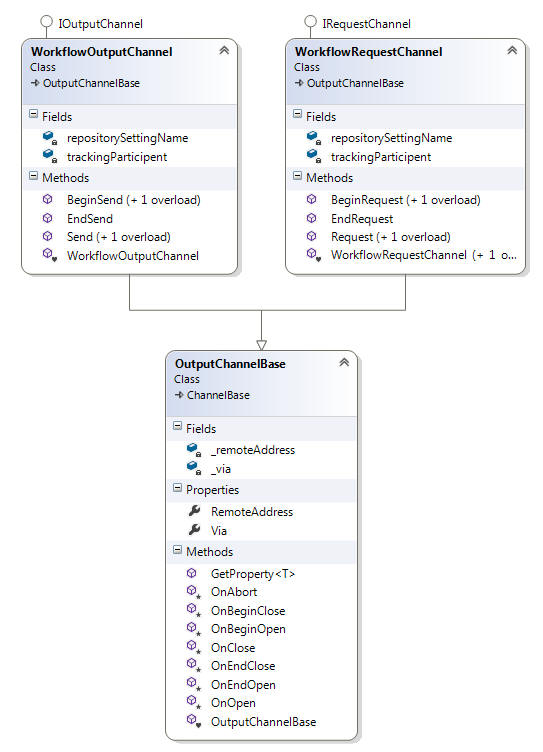Select the IRequestChannel interface lollipop circle
This screenshot has width=543, height=752.
311,21
